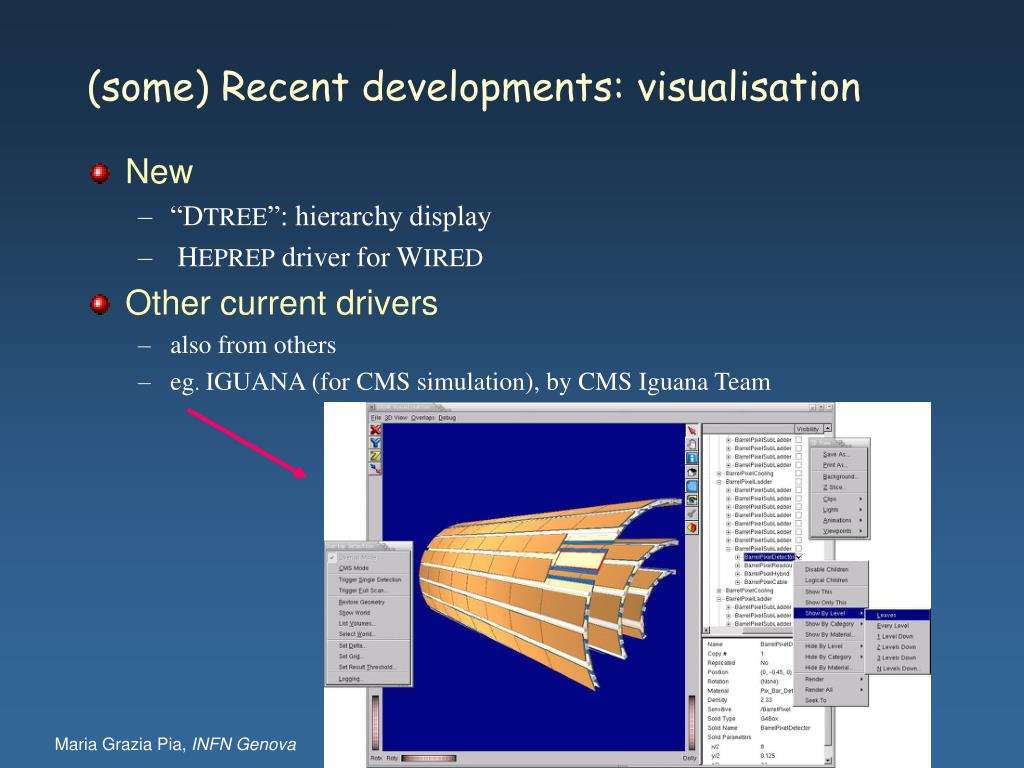This screenshot has height=768, width=1024.
Task: Choose Print As in viewer popup
Action: tap(839, 465)
